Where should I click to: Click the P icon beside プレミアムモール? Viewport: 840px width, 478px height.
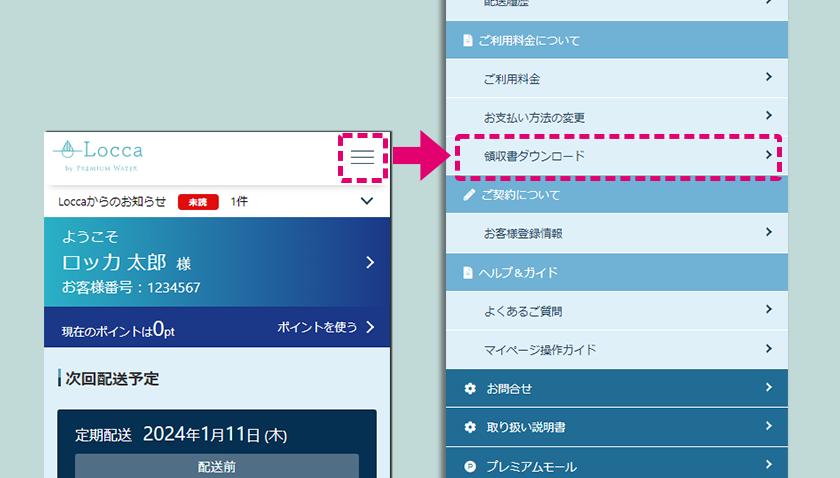tap(470, 466)
